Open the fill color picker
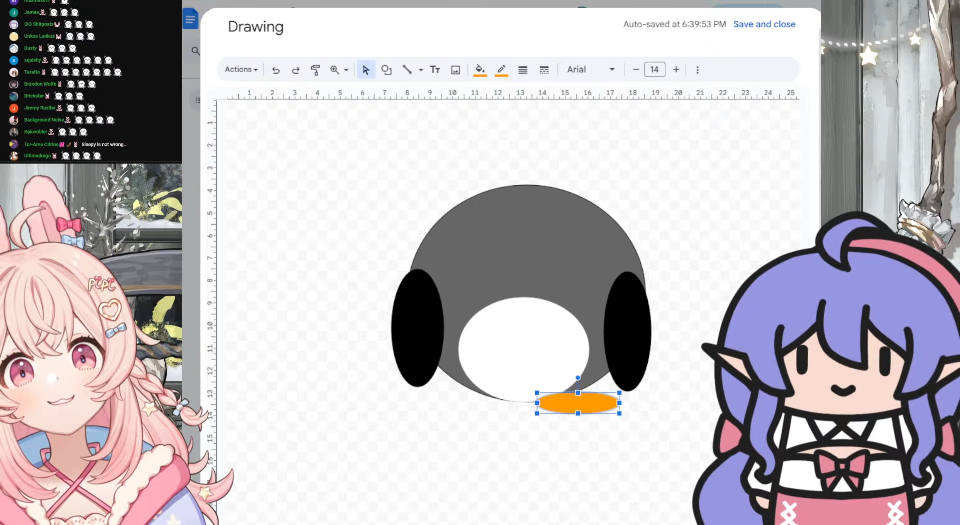960x525 pixels. (x=480, y=70)
